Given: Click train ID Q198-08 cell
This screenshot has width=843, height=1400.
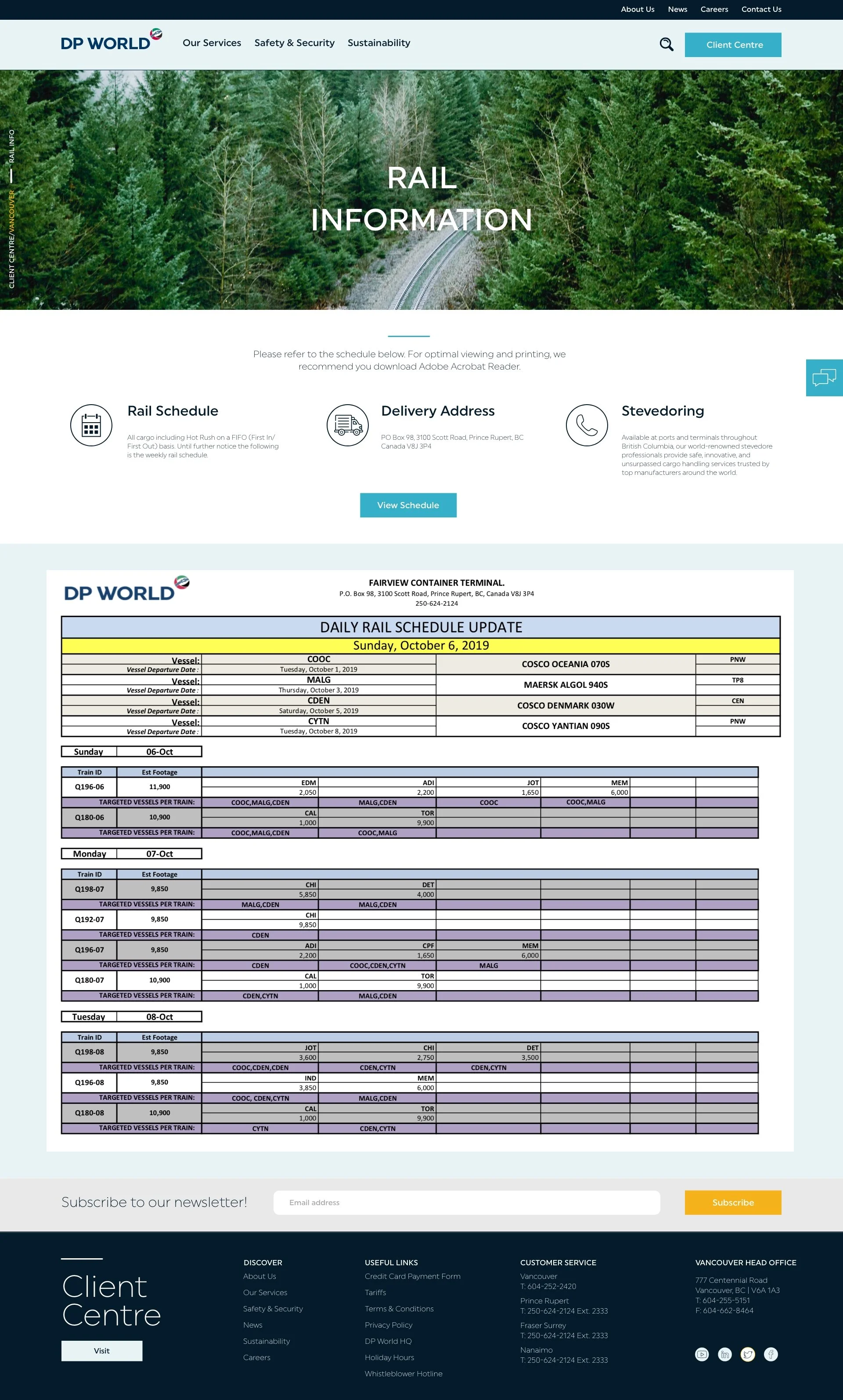Looking at the screenshot, I should [89, 1052].
